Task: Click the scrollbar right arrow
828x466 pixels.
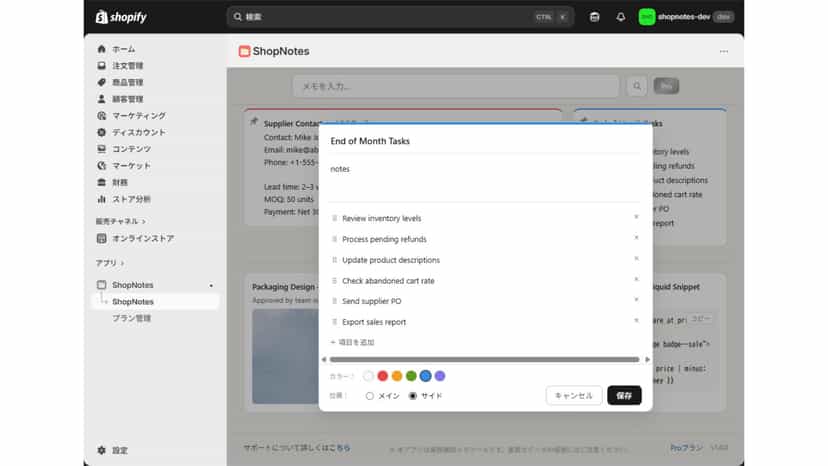Action: 647,359
